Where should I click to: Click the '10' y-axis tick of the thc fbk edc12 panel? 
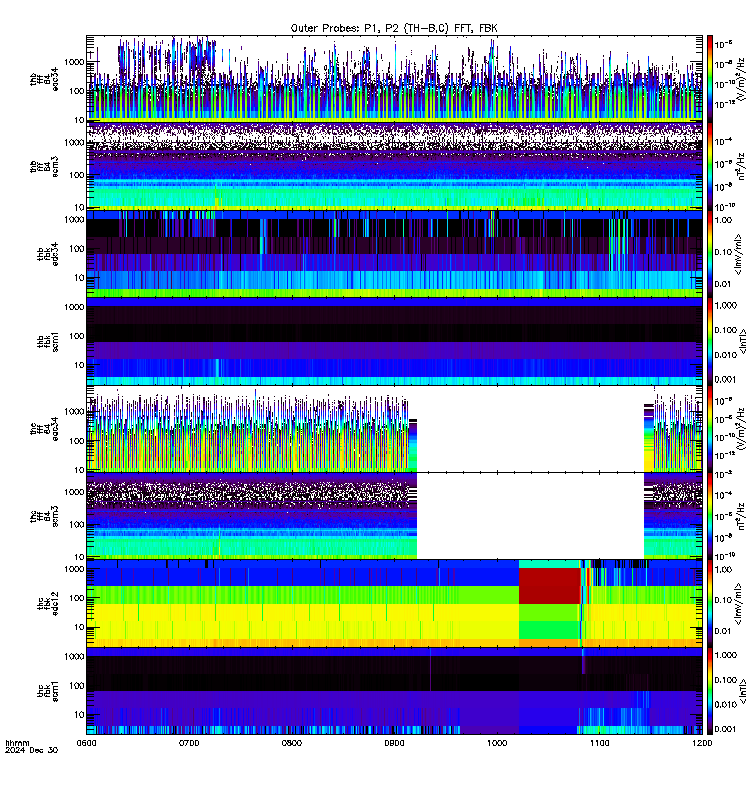pos(79,628)
